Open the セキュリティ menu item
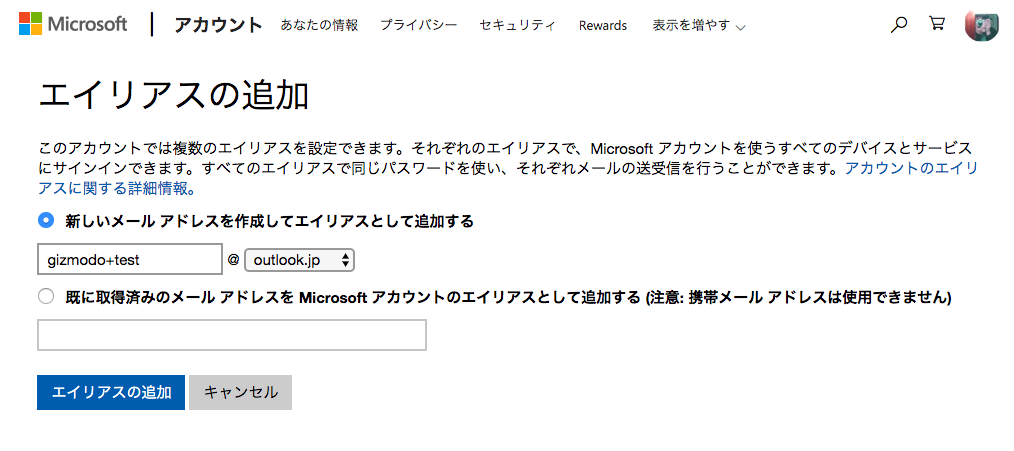This screenshot has height=451, width=1014. tap(517, 26)
